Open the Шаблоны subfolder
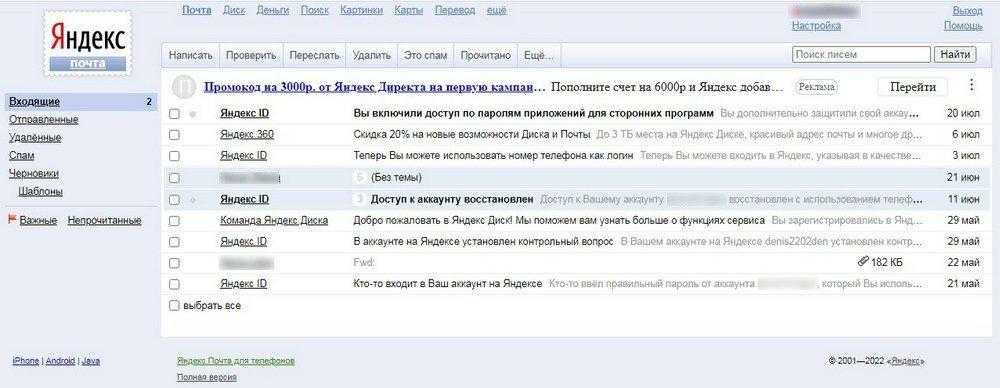Screen dimensions: 1000x388 click(41, 191)
